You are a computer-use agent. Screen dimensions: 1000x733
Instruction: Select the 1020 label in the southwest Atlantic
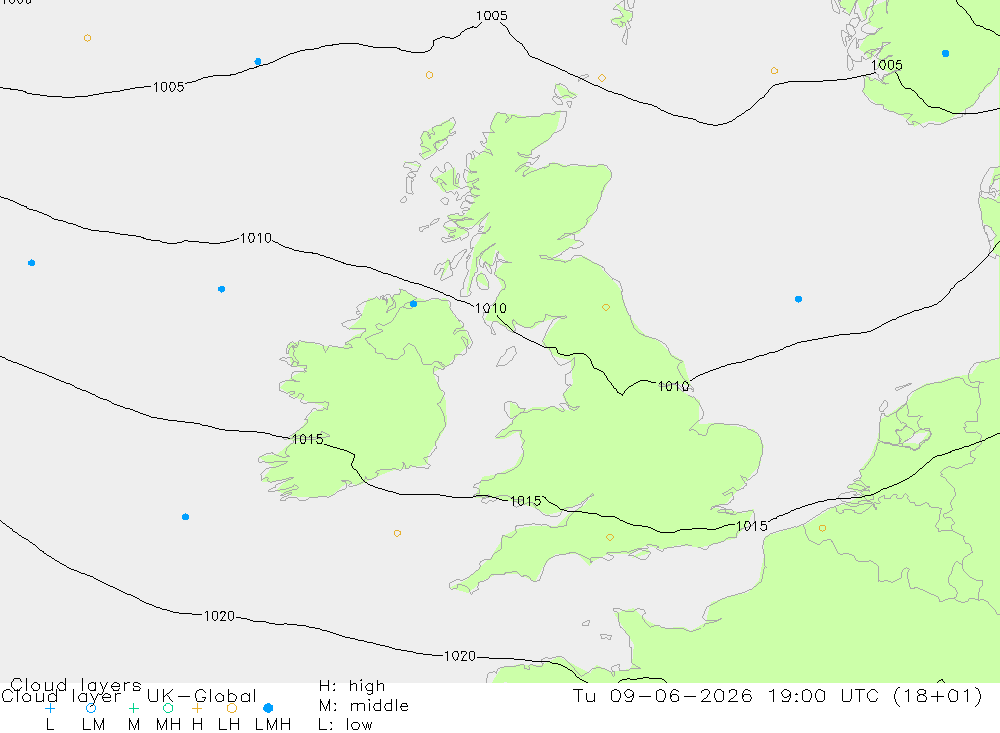(219, 616)
